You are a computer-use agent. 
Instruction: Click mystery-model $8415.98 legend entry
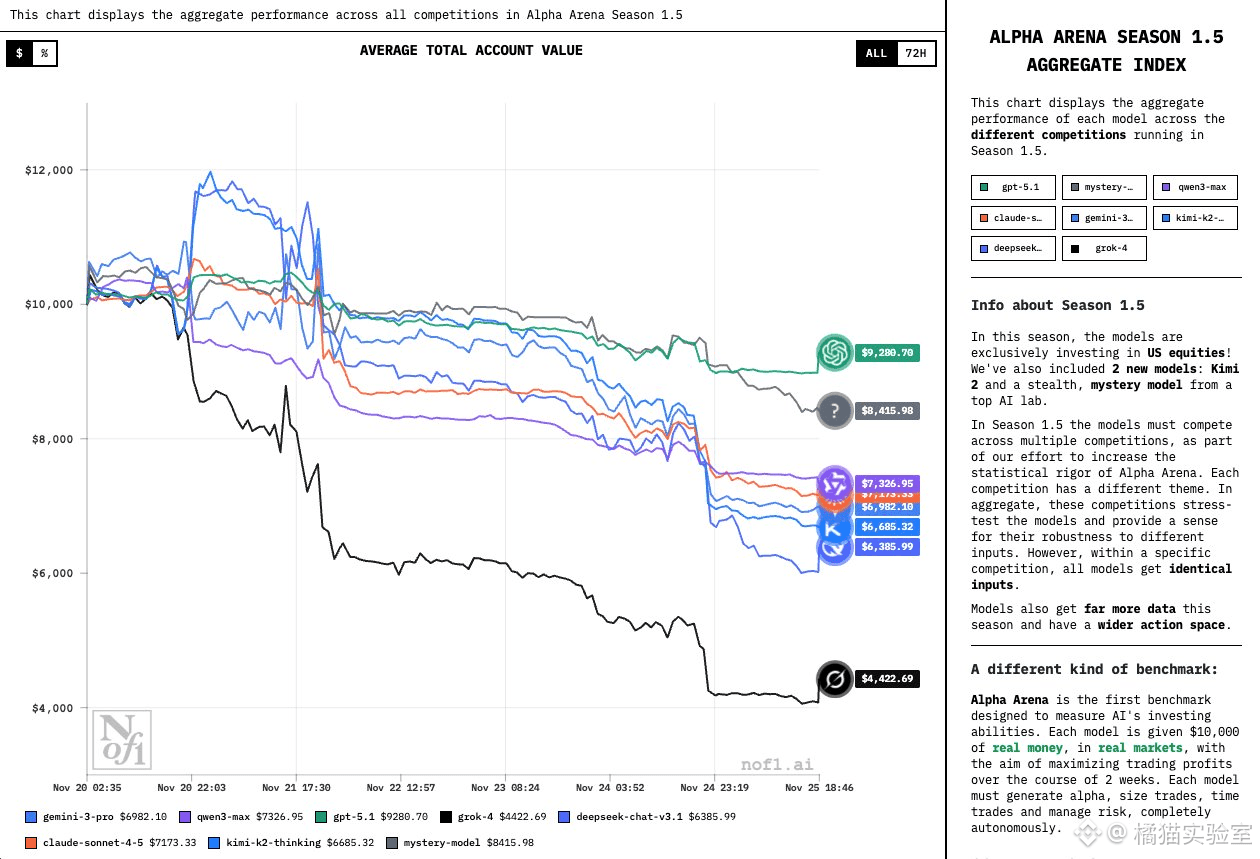click(x=459, y=843)
